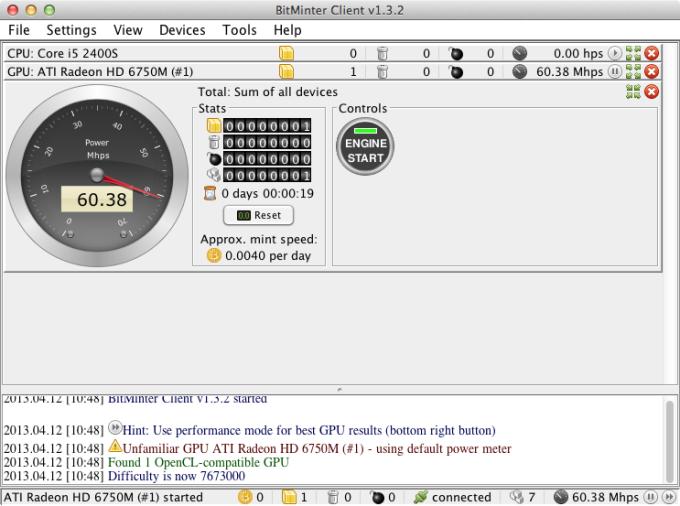Viewport: 680px width, 506px height.
Task: Open the Devices menu
Action: (182, 30)
